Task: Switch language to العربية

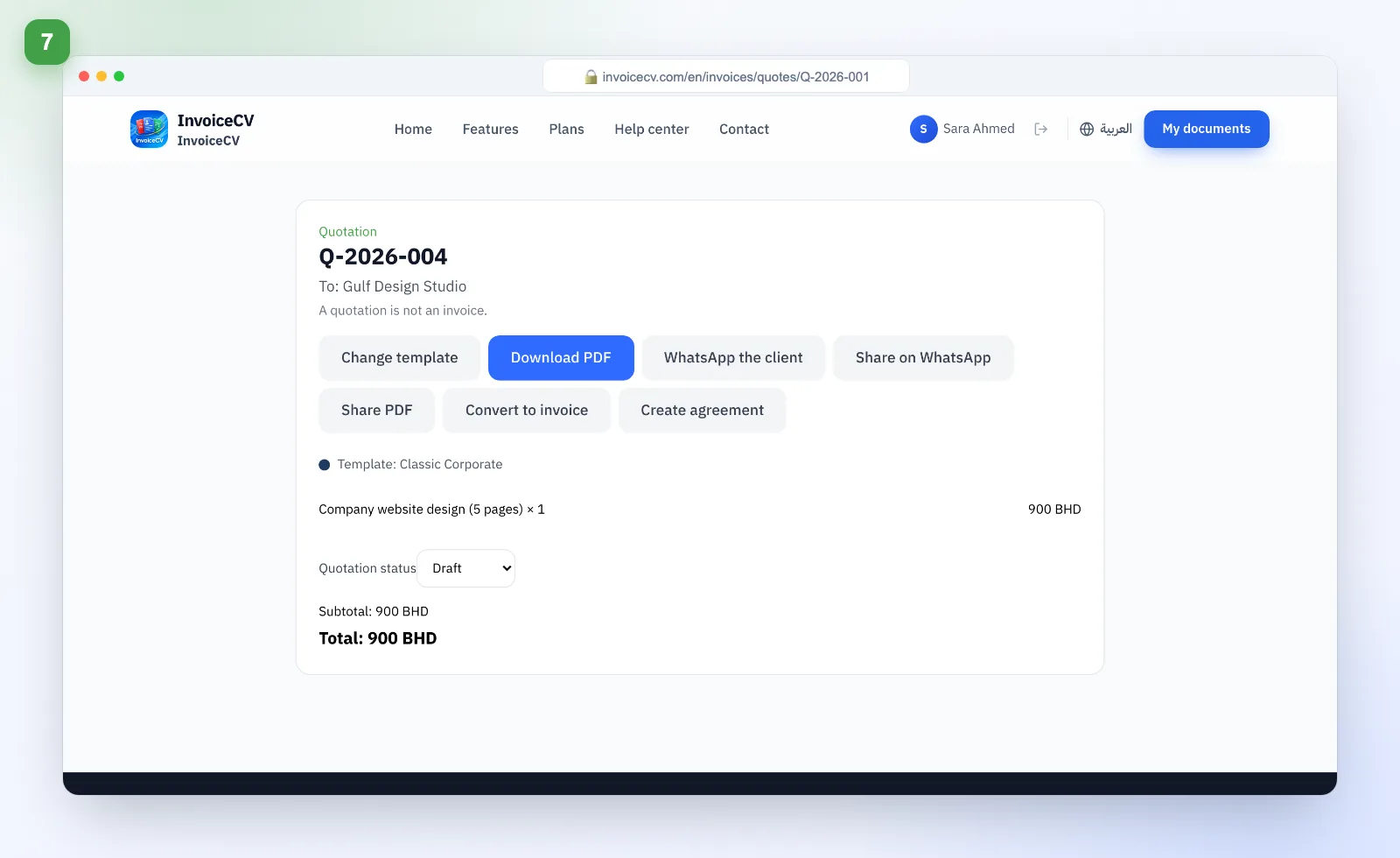Action: tap(1116, 129)
